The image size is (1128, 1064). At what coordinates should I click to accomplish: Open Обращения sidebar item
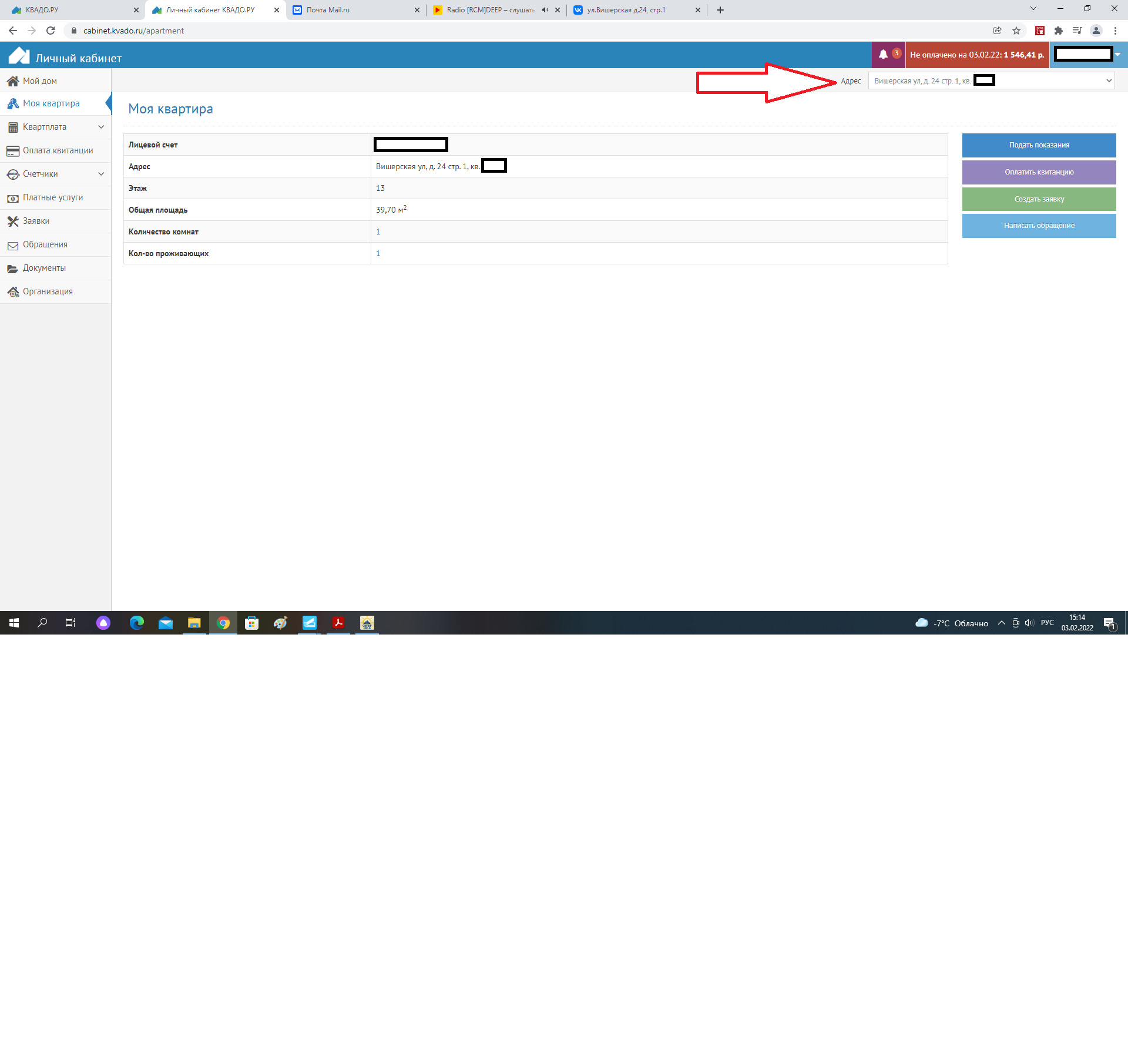coord(55,244)
